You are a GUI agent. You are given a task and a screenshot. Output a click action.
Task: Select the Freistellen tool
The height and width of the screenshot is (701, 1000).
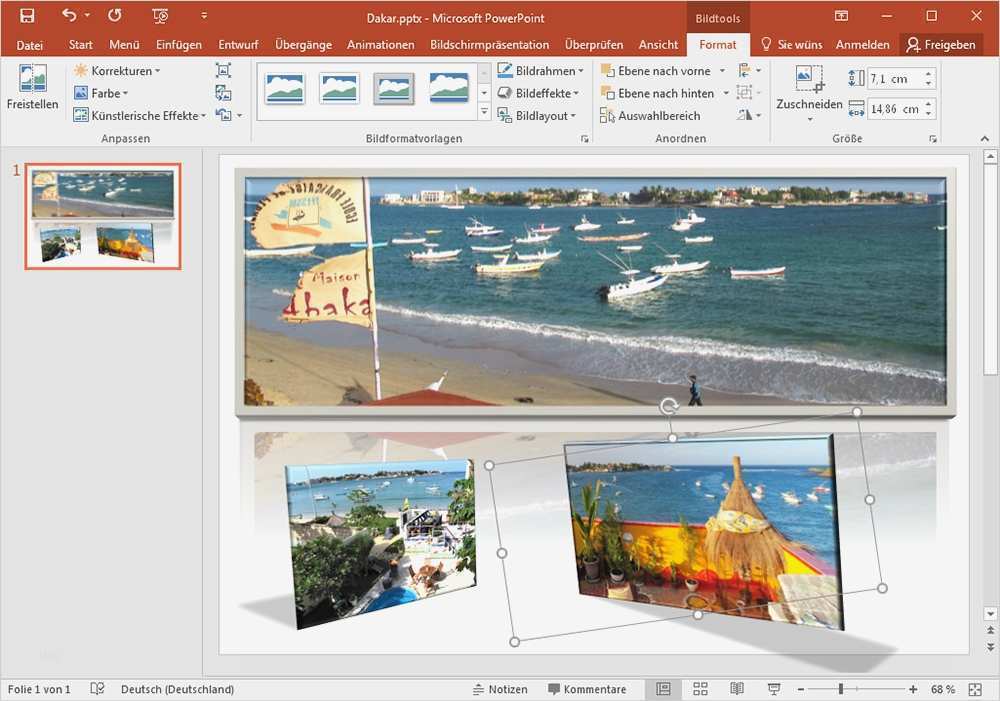[x=31, y=88]
